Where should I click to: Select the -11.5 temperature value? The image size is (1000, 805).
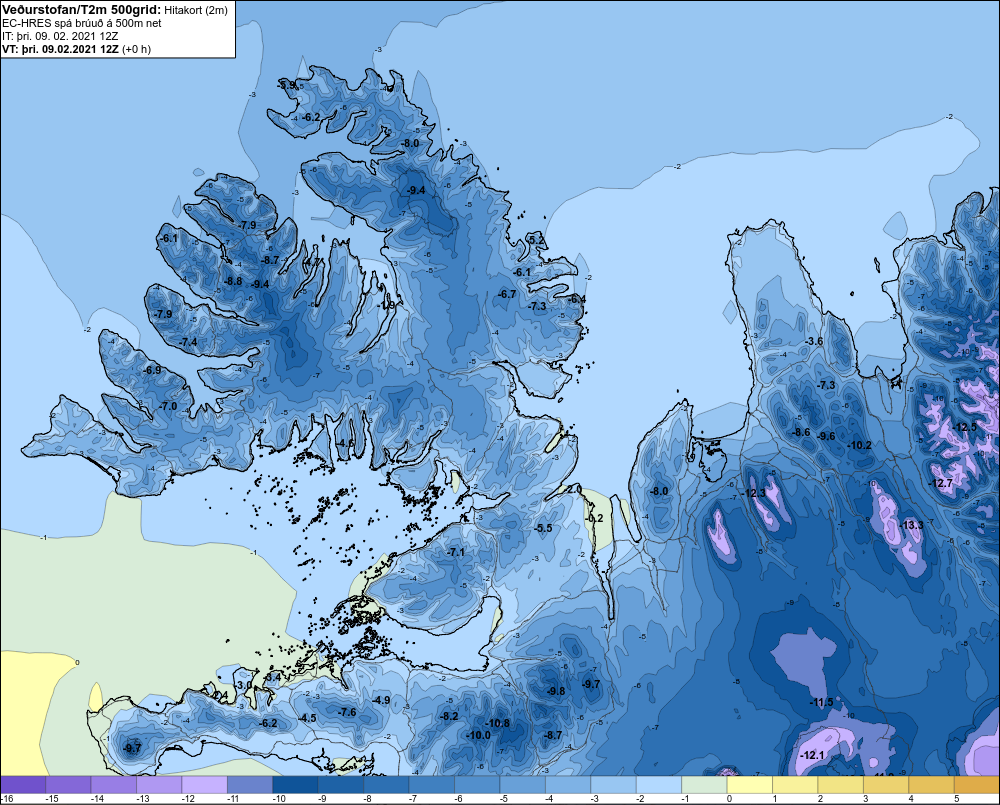point(821,702)
